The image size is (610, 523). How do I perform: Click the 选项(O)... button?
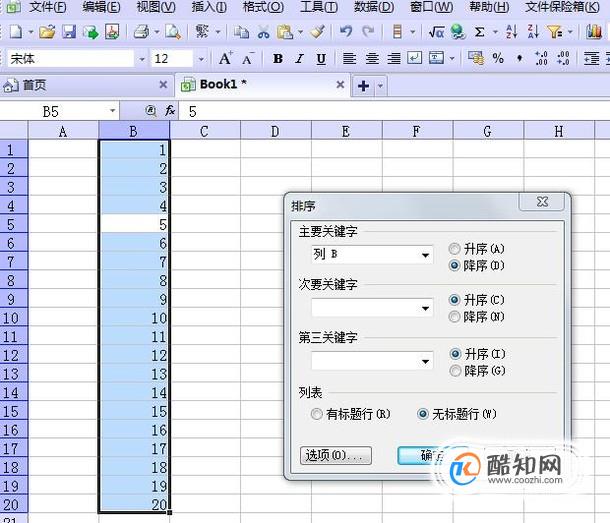tap(336, 455)
